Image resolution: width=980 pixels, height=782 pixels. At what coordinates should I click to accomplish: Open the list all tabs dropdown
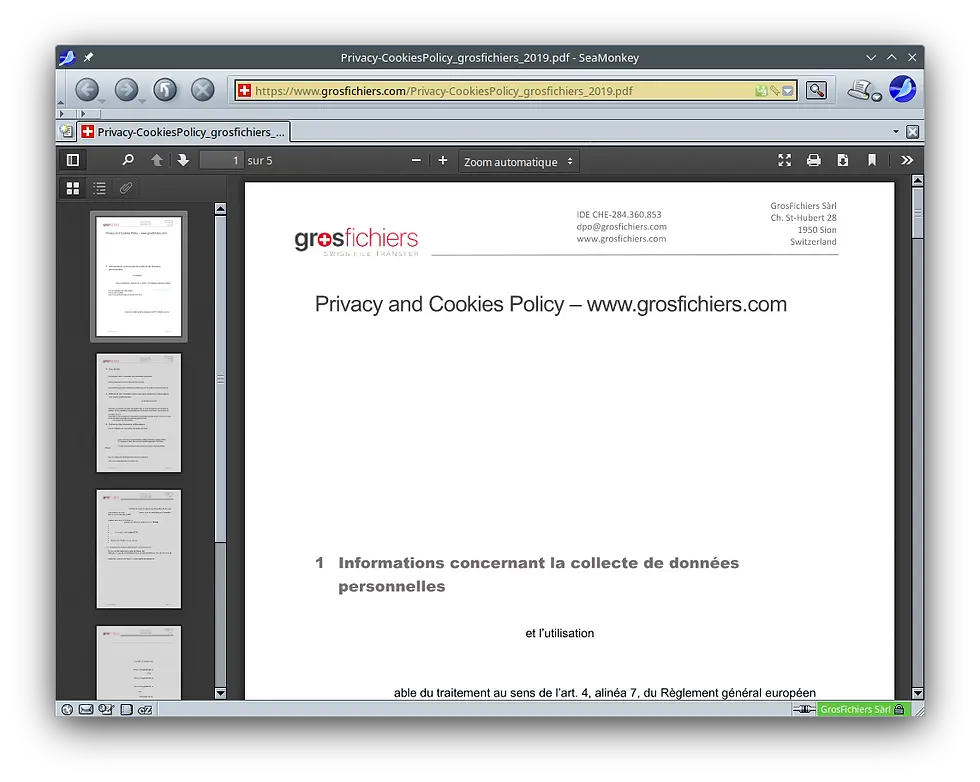[x=896, y=131]
